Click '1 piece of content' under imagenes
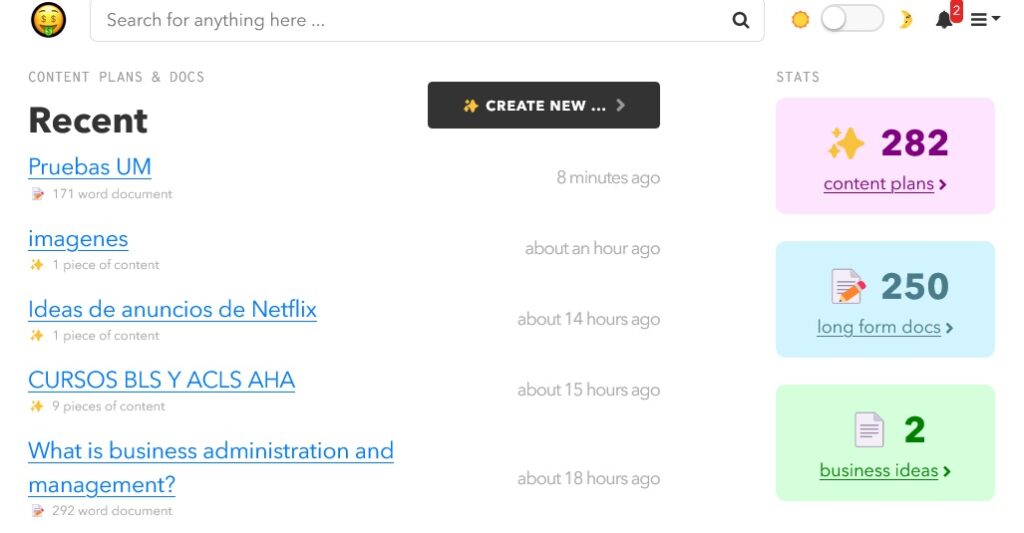 click(106, 265)
